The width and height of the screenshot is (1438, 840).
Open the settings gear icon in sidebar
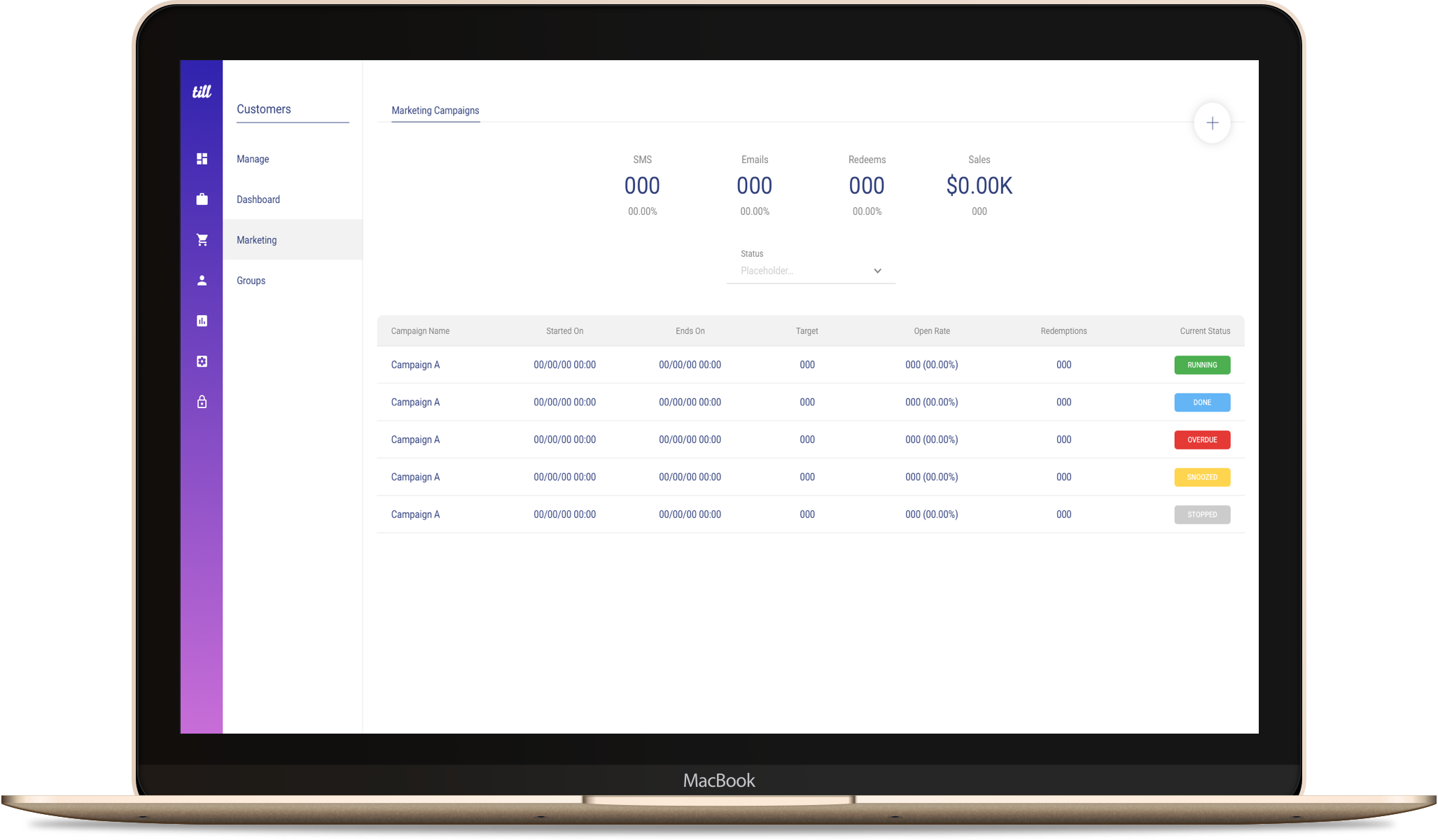point(202,361)
